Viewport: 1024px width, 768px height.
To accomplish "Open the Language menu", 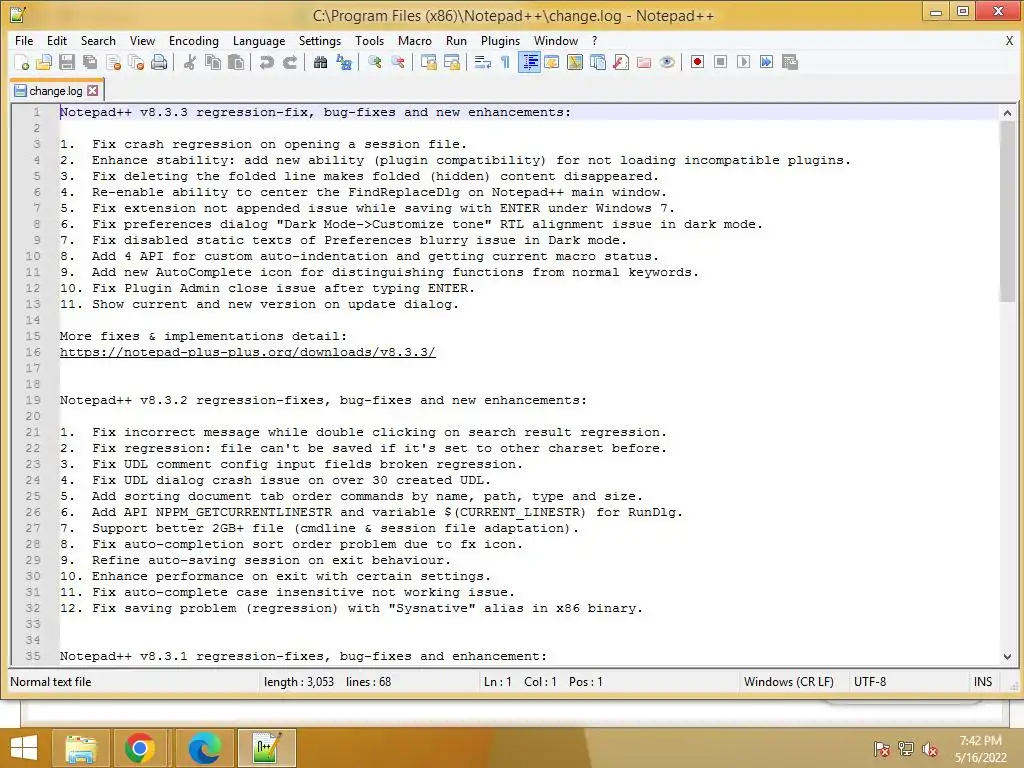I will [x=259, y=40].
